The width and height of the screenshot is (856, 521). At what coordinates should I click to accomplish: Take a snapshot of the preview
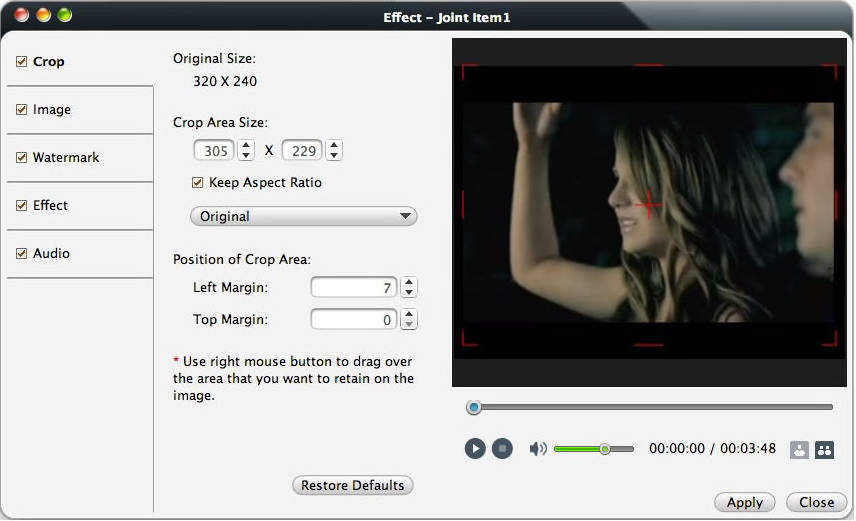[799, 449]
